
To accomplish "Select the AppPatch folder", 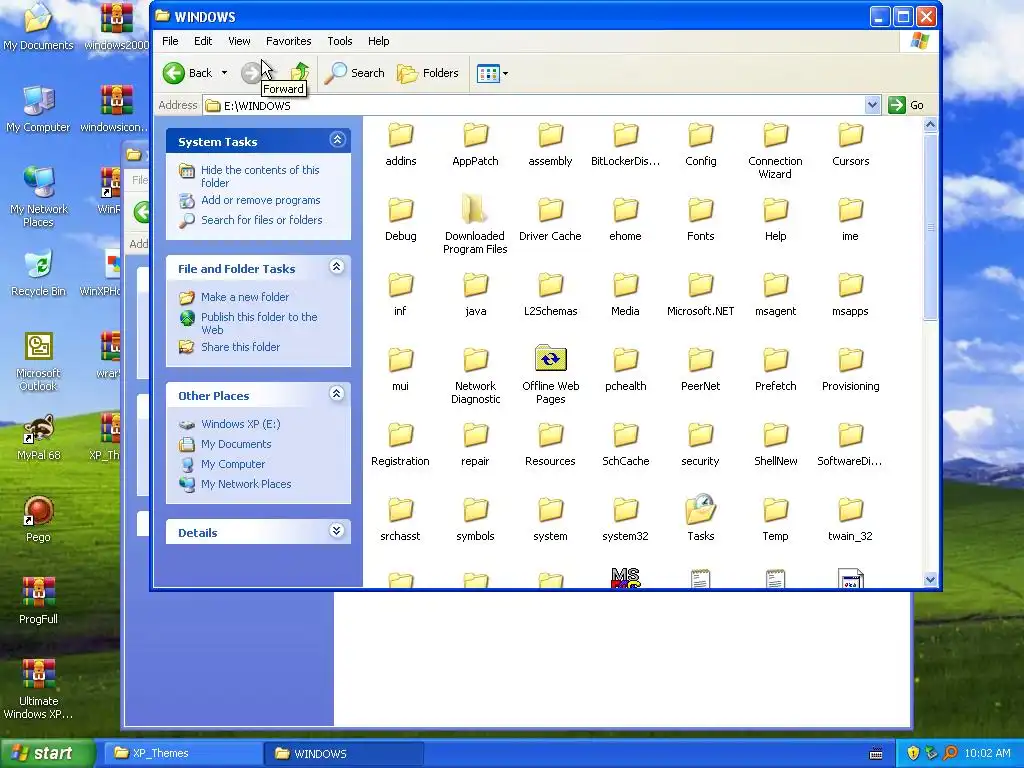I will (475, 144).
